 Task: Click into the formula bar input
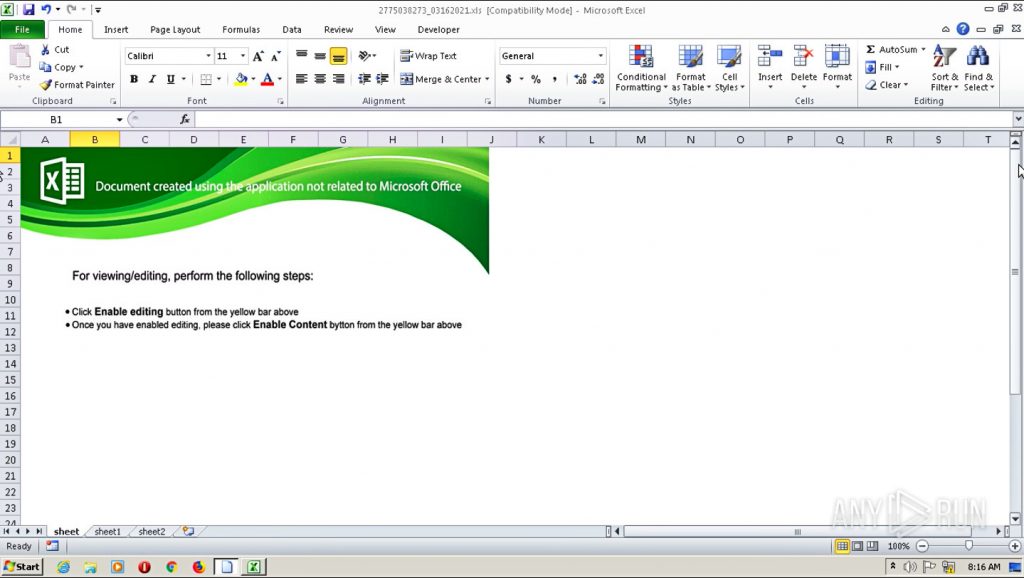(600, 119)
